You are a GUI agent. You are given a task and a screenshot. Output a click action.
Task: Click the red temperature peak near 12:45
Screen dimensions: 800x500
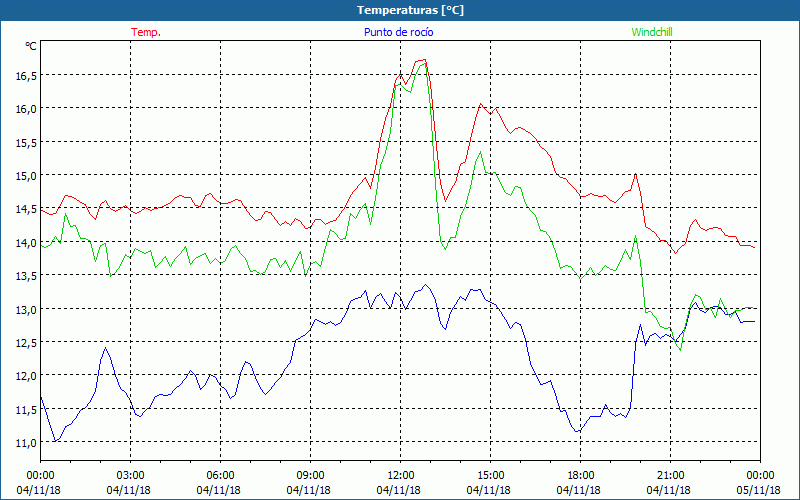click(424, 60)
